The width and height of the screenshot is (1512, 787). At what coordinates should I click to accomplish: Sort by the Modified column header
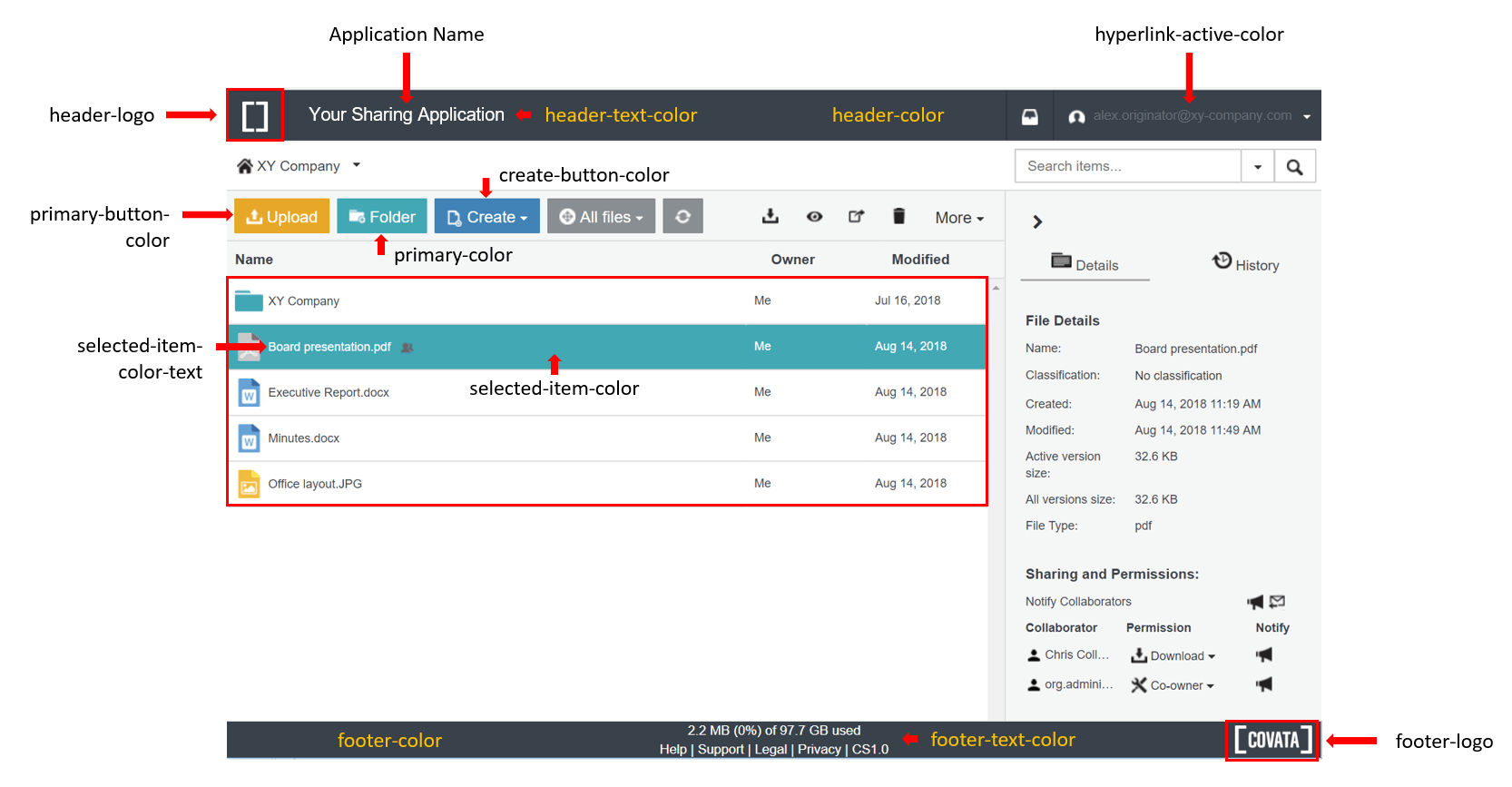(920, 260)
